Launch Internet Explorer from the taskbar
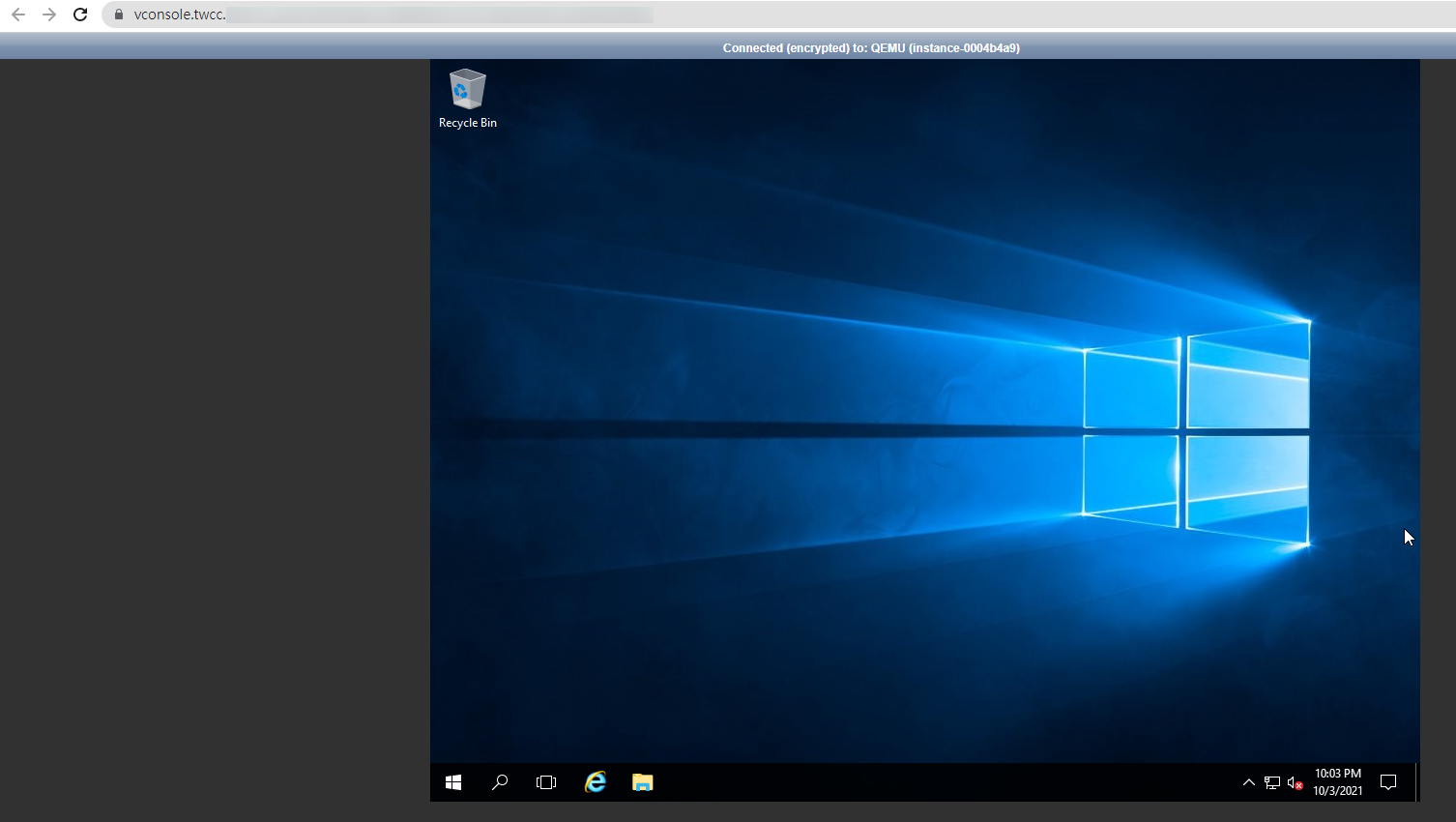The image size is (1456, 822). (596, 782)
